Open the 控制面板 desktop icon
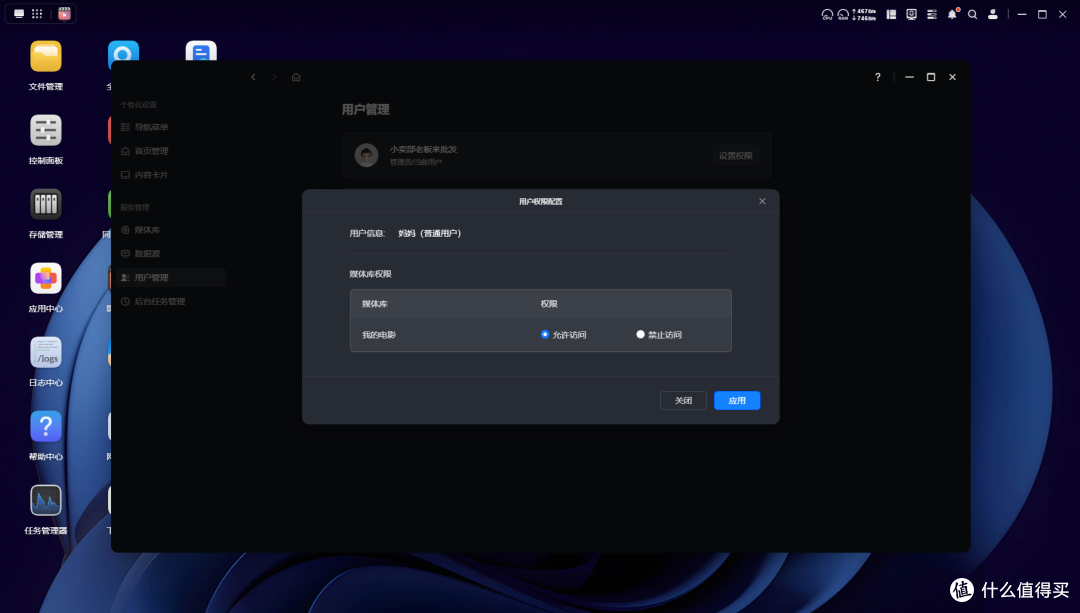 tap(45, 131)
